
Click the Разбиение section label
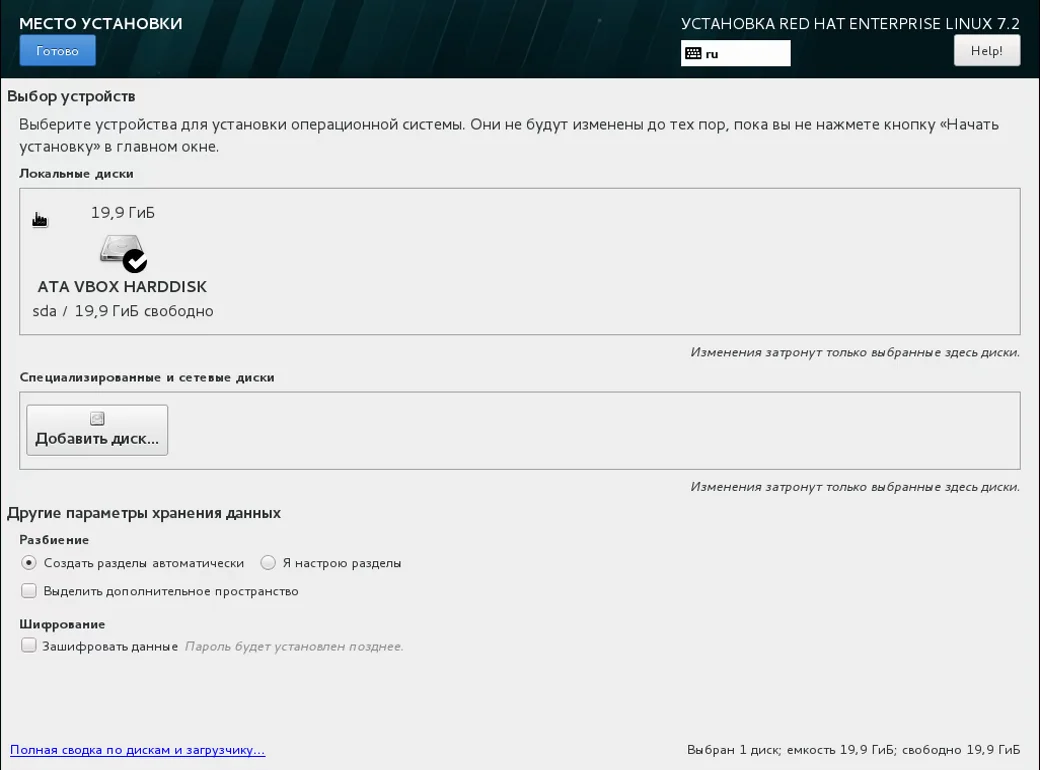tap(54, 540)
